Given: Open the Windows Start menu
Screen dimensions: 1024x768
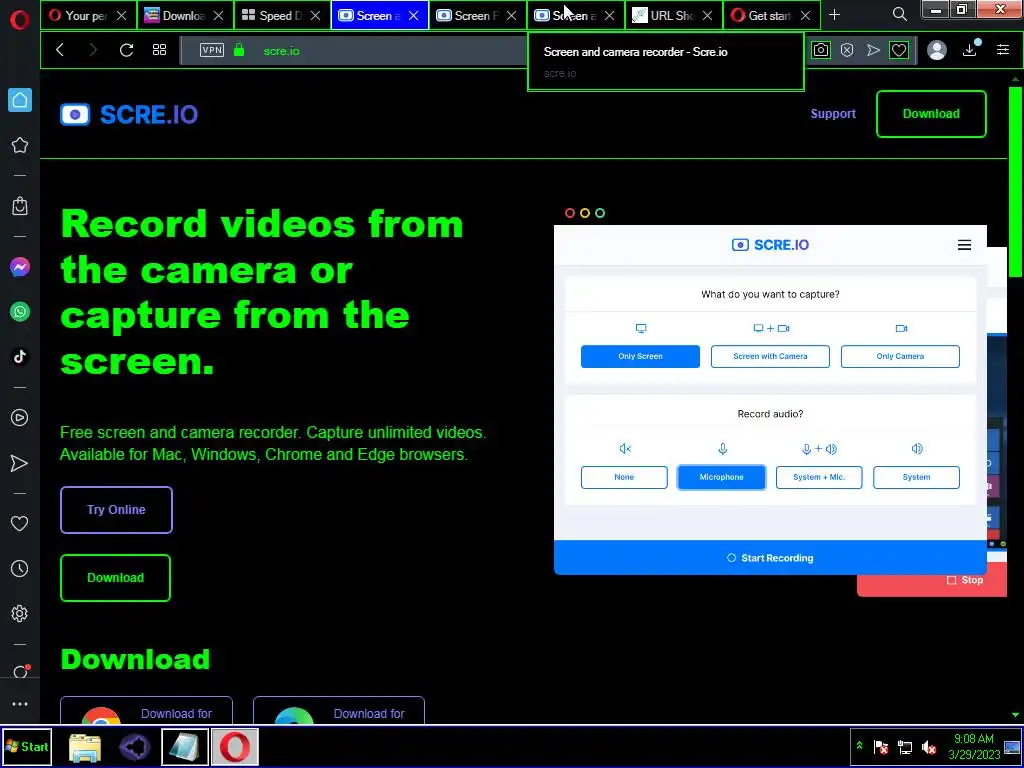Looking at the screenshot, I should pyautogui.click(x=27, y=746).
